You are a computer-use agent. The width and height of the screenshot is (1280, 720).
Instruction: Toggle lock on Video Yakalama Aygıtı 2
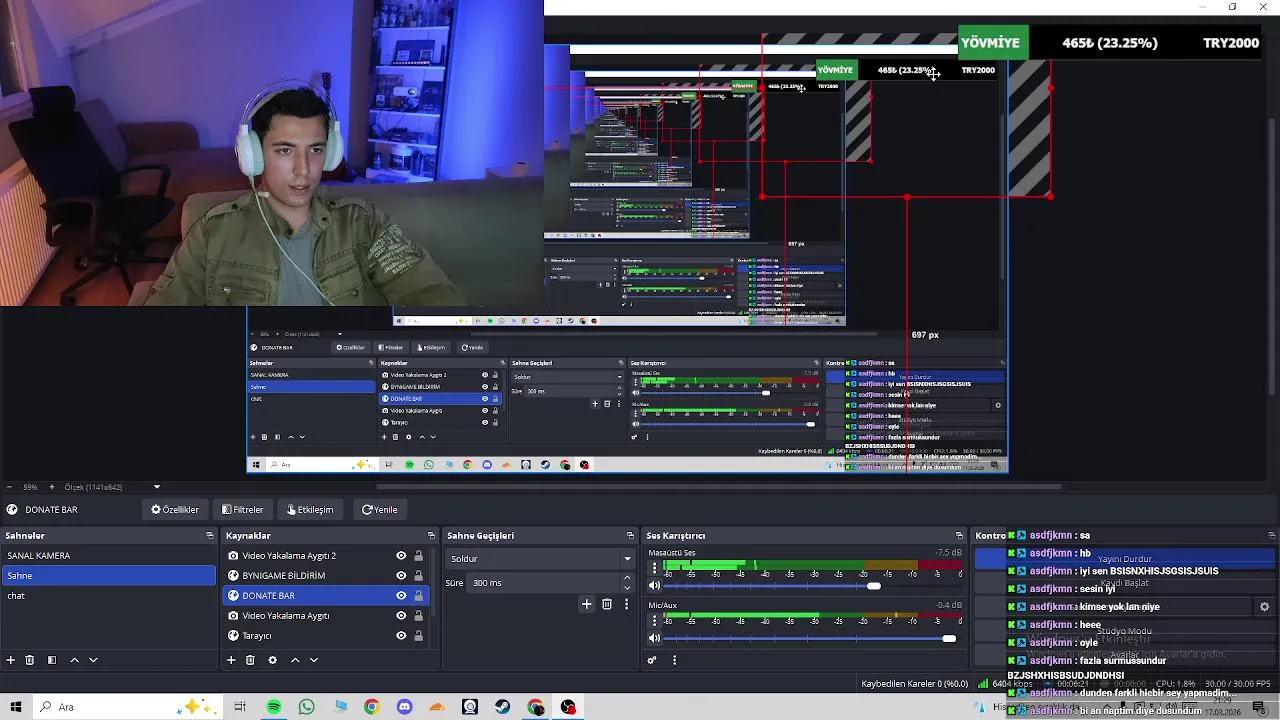[x=419, y=555]
